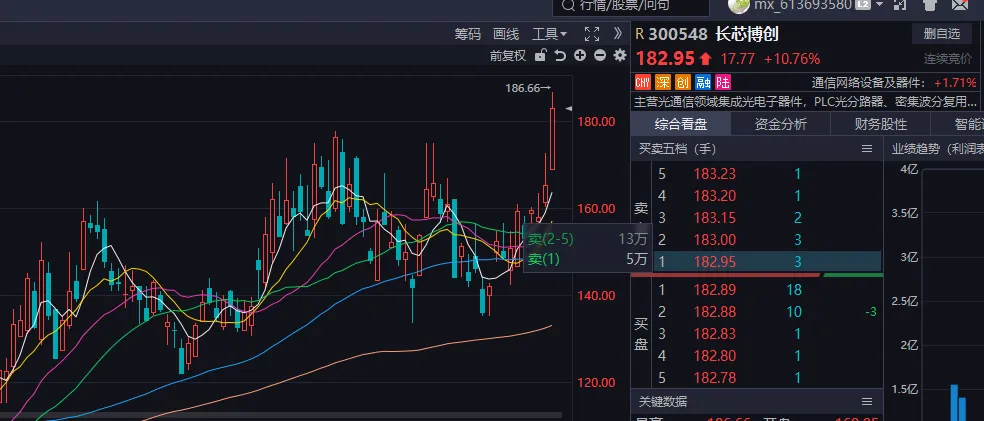Open the 买卖五档 panel hamburger menu
This screenshot has width=984, height=421.
click(x=867, y=149)
